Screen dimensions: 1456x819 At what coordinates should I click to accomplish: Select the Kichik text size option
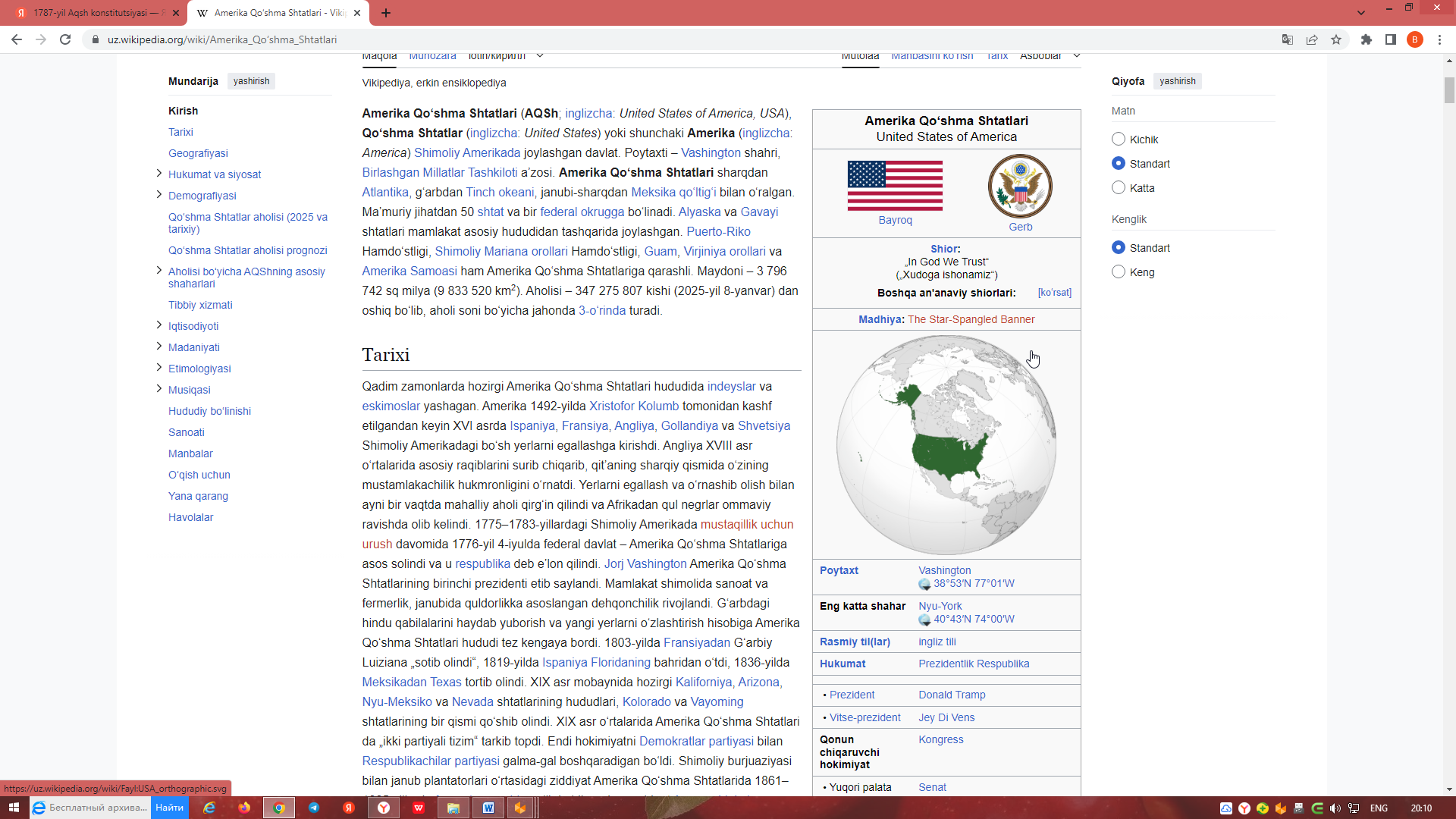[x=1119, y=140]
